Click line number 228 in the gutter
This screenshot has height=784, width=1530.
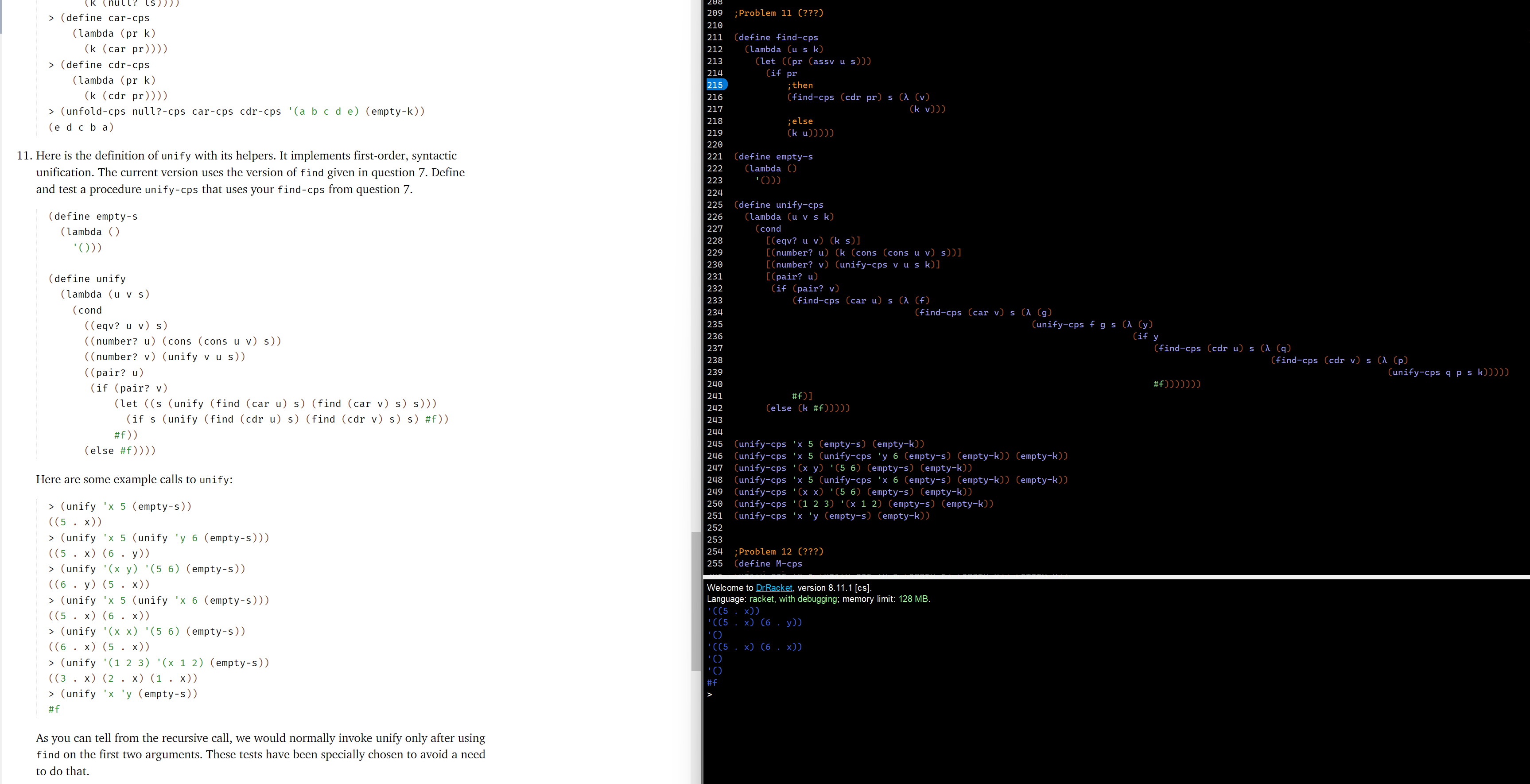click(x=715, y=241)
